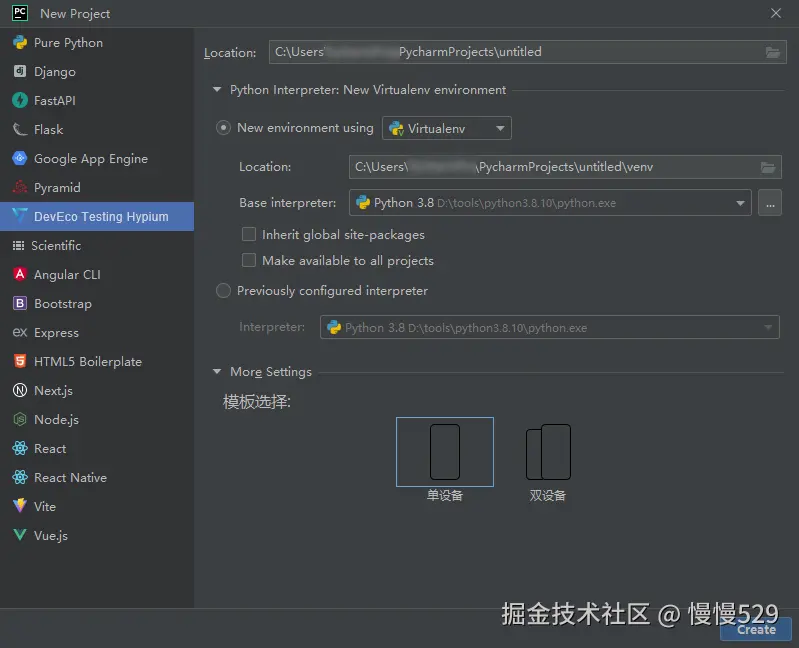Collapse the More Settings section

pyautogui.click(x=217, y=371)
